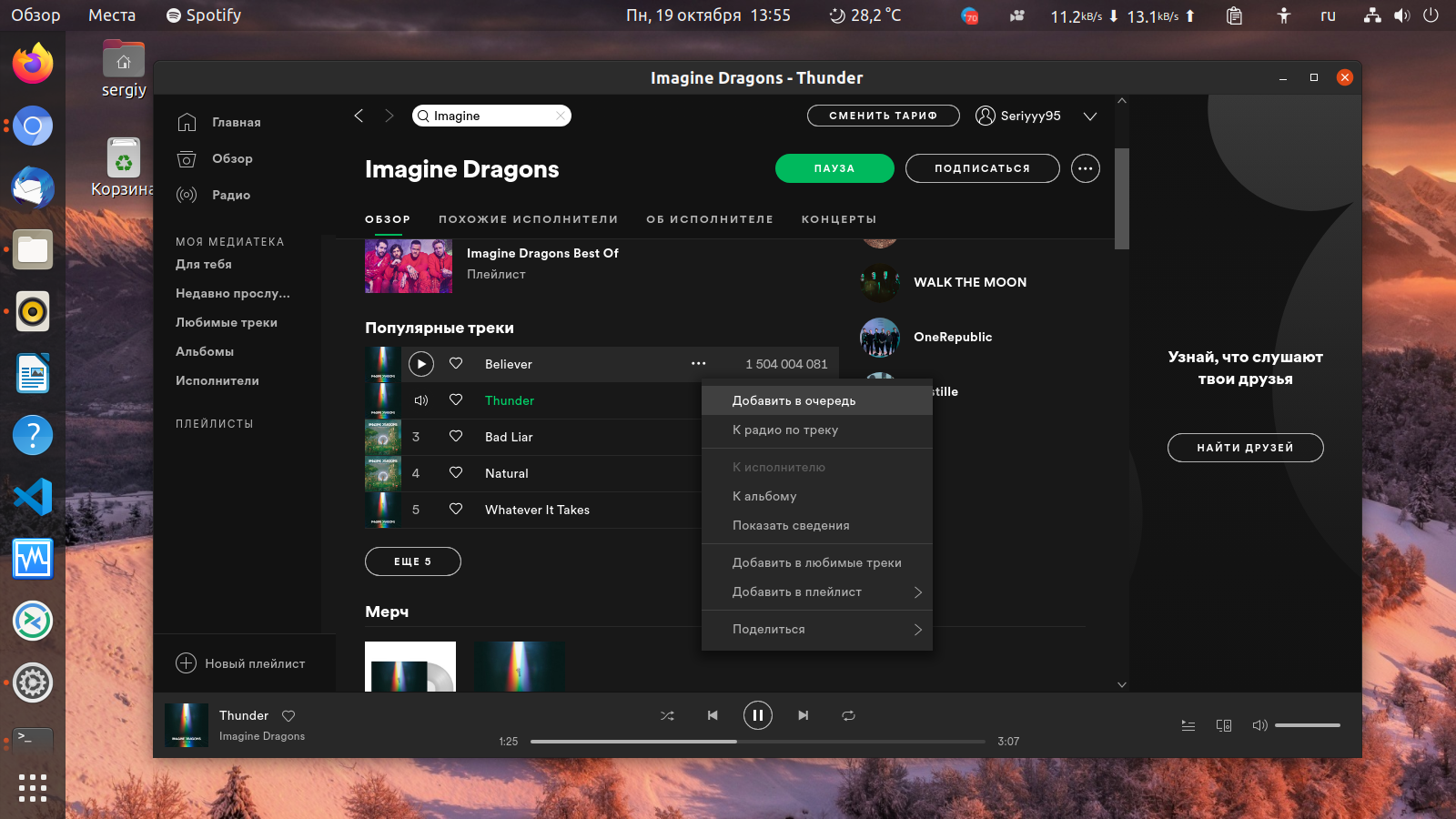The image size is (1456, 819).
Task: Click the Найти друзей button
Action: 1245,448
